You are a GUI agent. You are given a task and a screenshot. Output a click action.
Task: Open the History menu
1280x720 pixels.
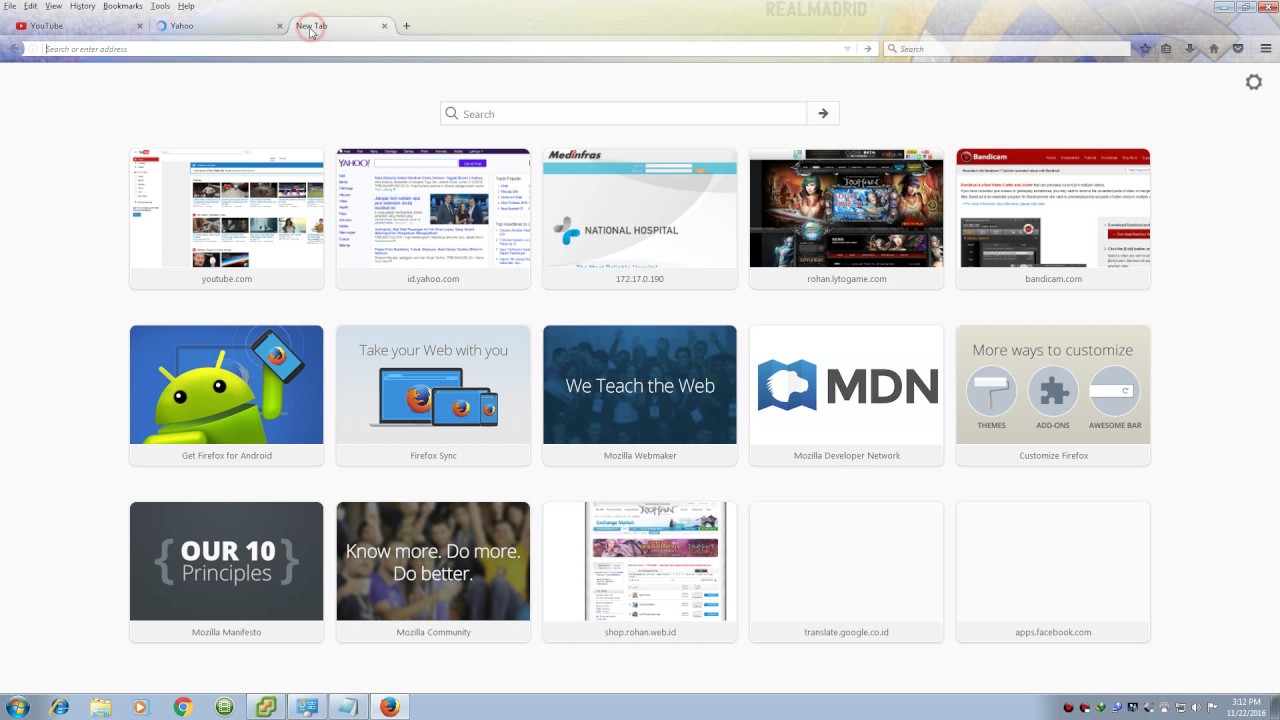coord(82,6)
